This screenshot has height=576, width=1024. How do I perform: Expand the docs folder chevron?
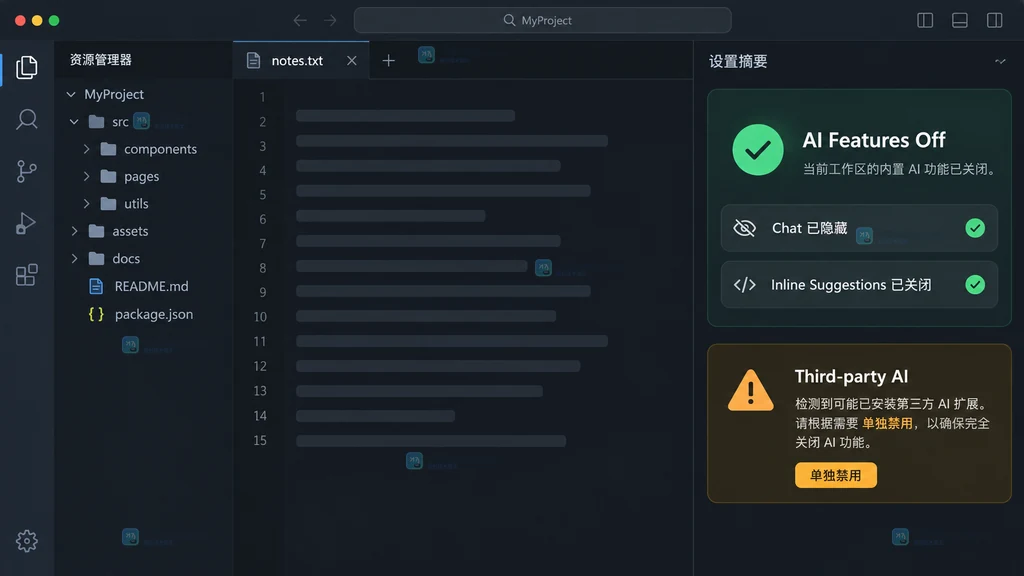(74, 259)
